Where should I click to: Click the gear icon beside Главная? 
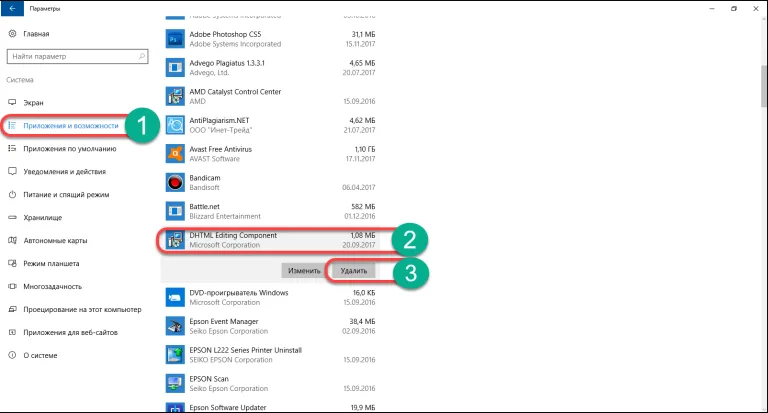(x=12, y=34)
